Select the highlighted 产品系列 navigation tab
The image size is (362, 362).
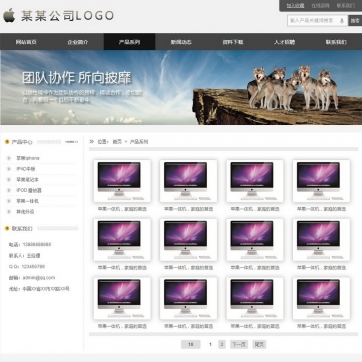pyautogui.click(x=129, y=42)
